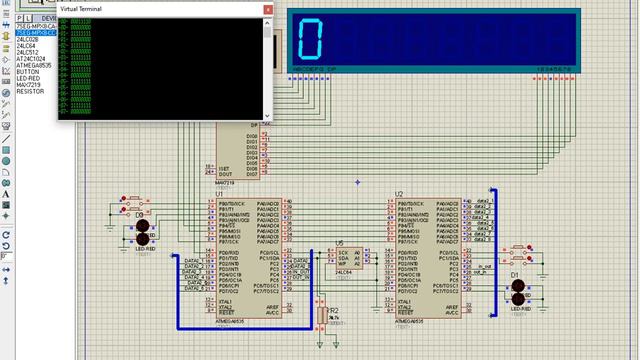Select the Subcircuit mode tool
Viewport: 640px width, 360px height.
point(6,36)
